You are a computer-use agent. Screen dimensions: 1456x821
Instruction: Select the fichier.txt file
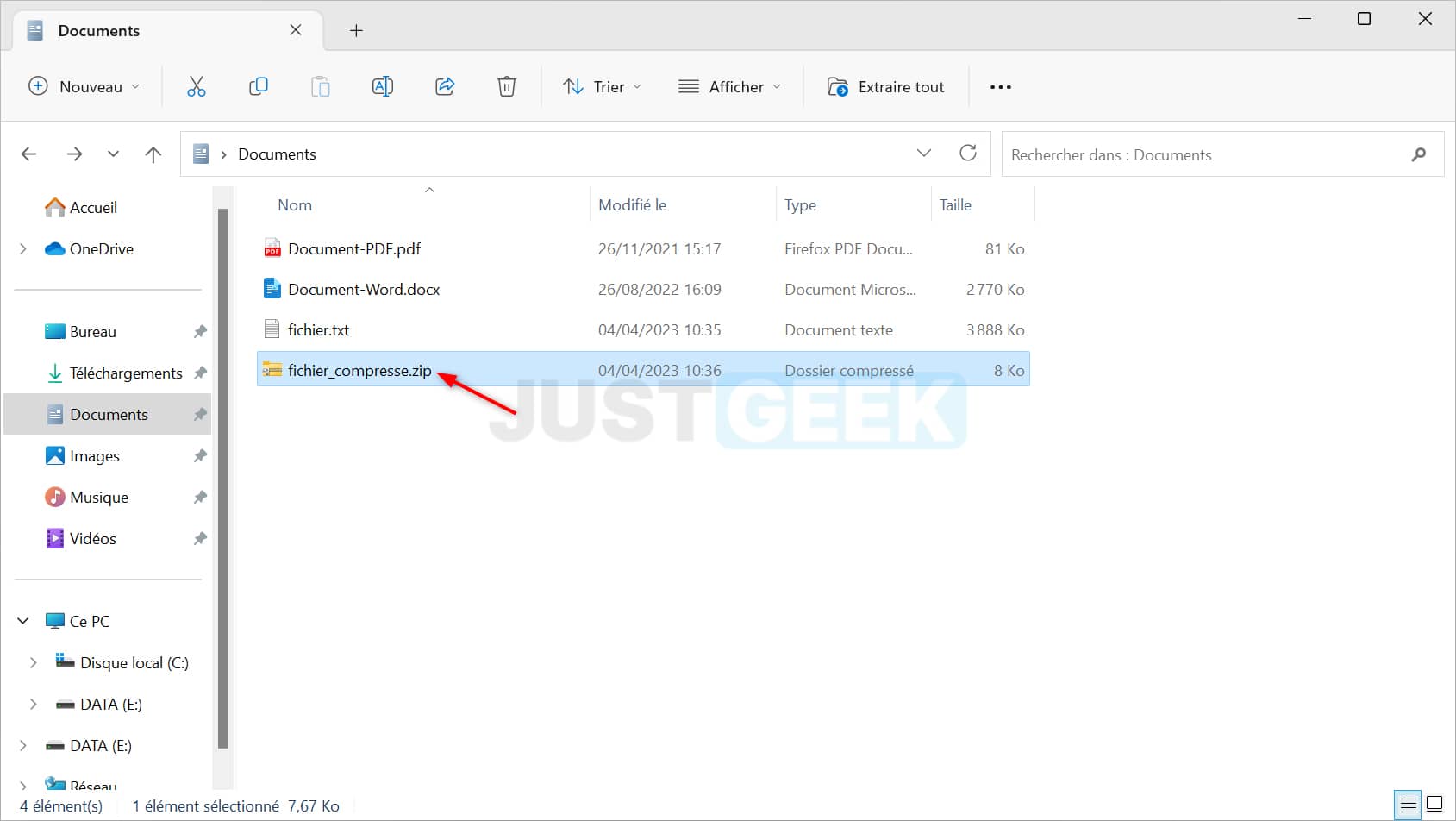tap(318, 329)
